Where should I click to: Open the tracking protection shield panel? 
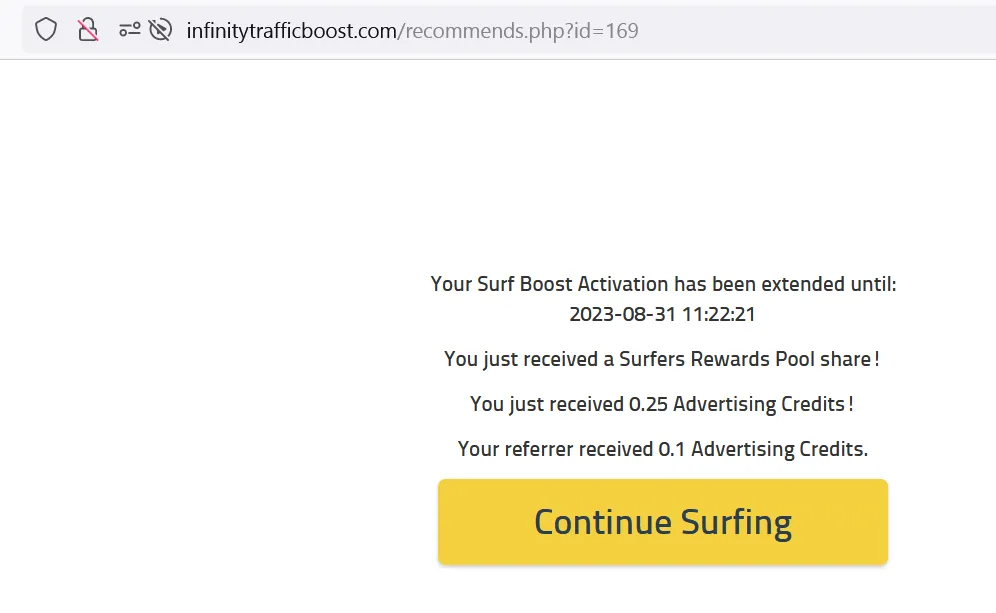click(x=46, y=30)
